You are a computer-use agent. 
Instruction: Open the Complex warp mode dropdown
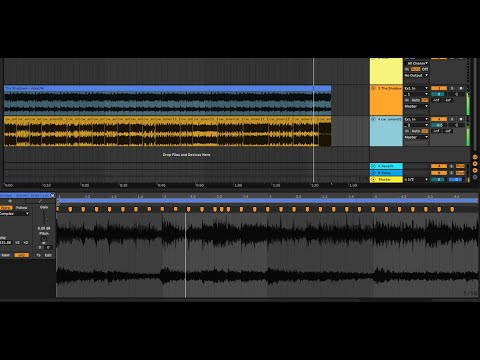click(15, 213)
